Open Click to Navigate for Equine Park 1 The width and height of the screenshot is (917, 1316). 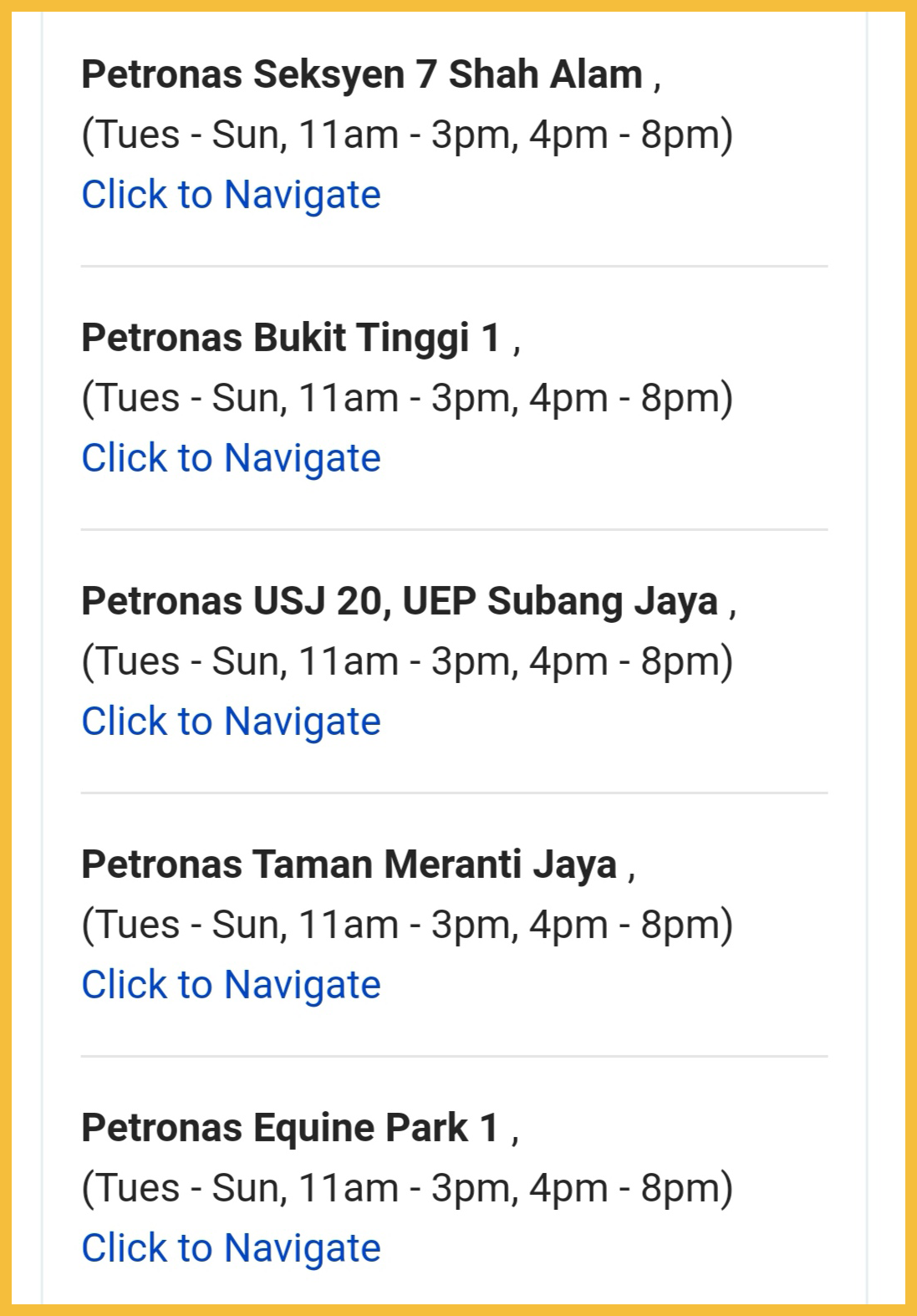231,1248
